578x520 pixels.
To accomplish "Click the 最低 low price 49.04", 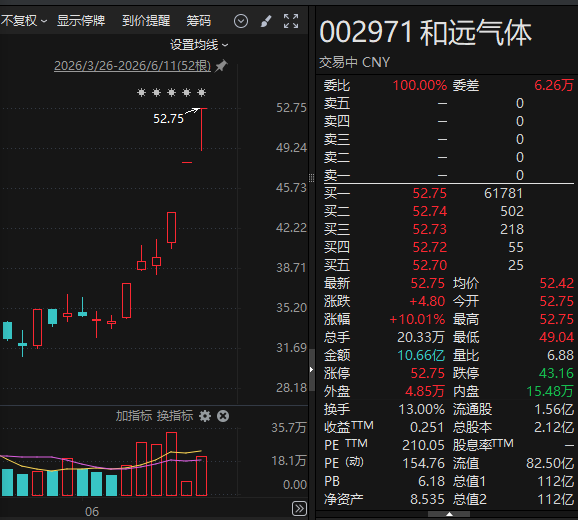I will tap(557, 338).
